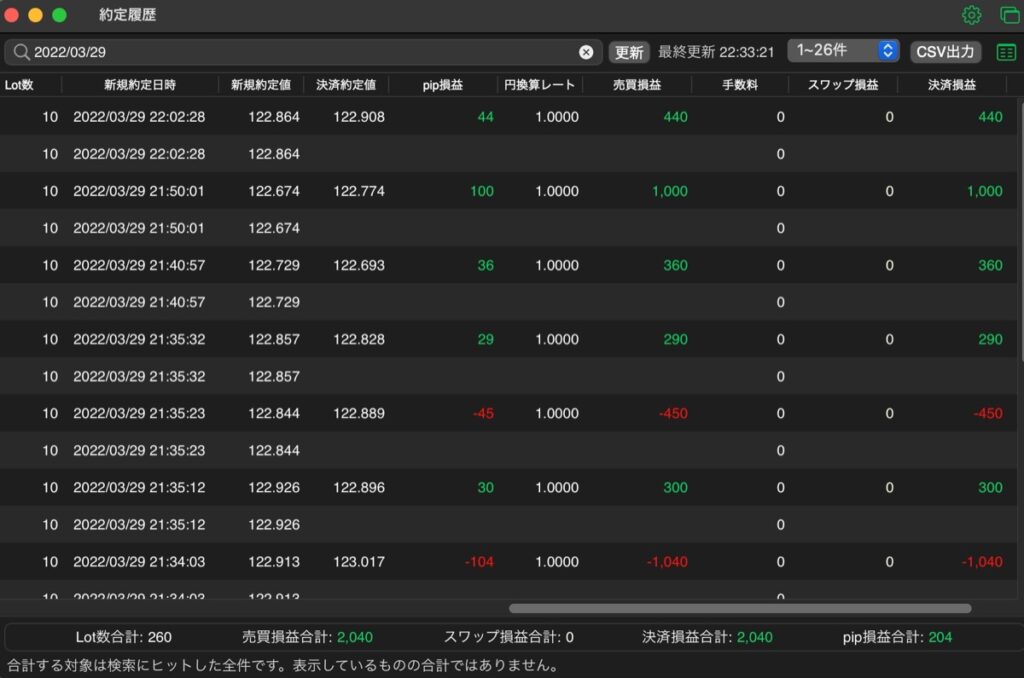Click the Lot数合計: 260 summary

click(123, 638)
